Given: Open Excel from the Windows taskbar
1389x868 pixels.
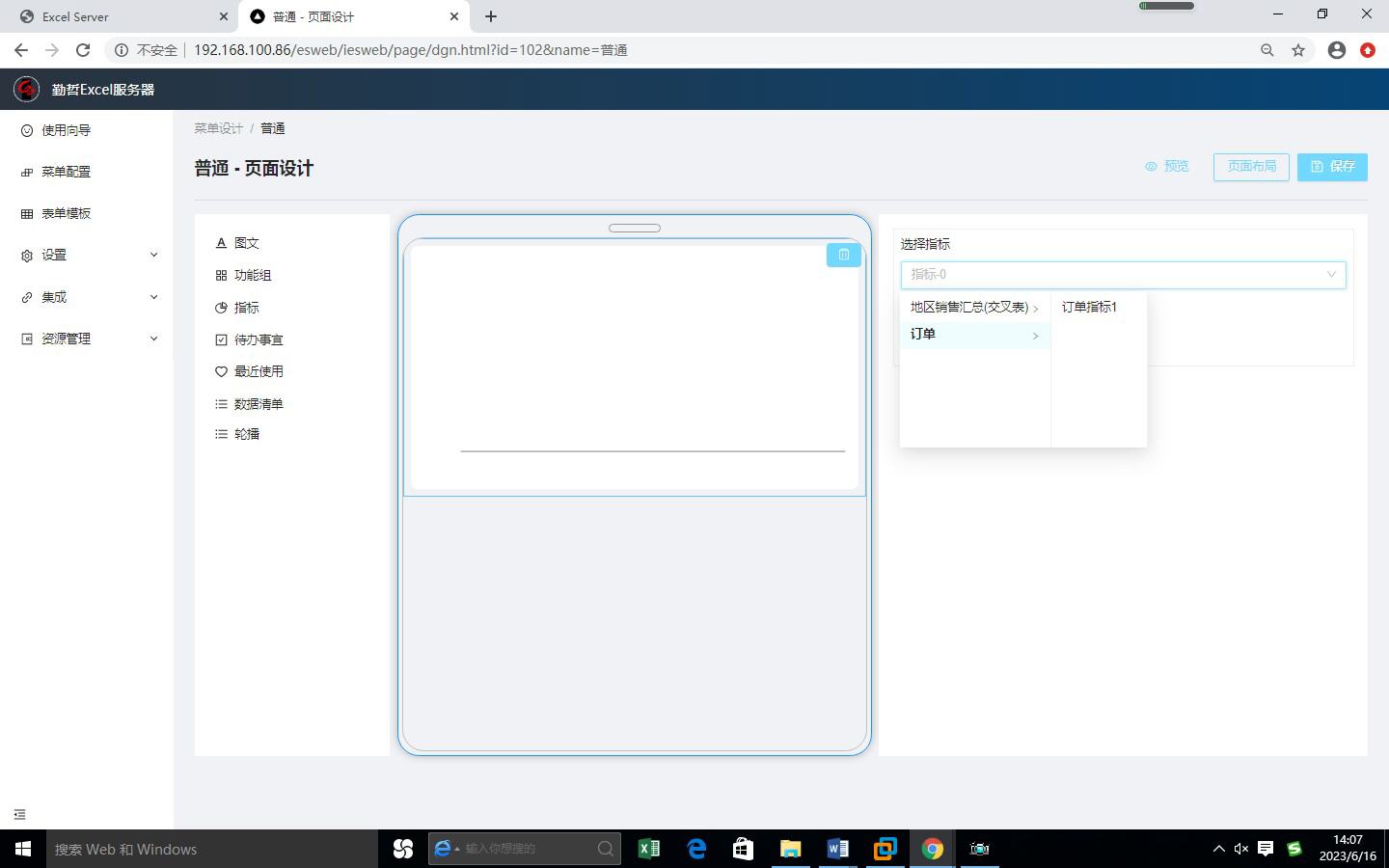Looking at the screenshot, I should click(649, 849).
